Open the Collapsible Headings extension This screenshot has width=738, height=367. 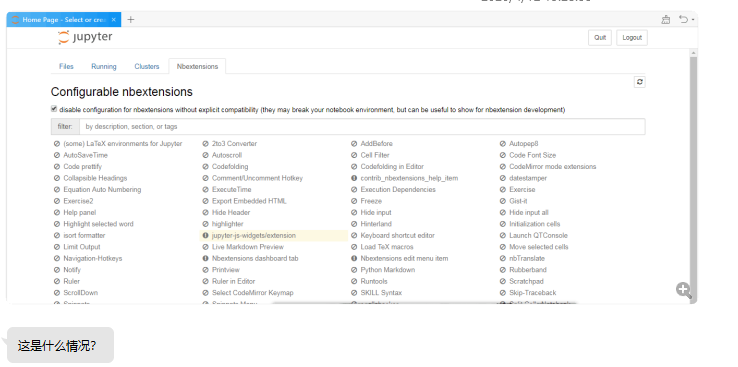[x=95, y=178]
